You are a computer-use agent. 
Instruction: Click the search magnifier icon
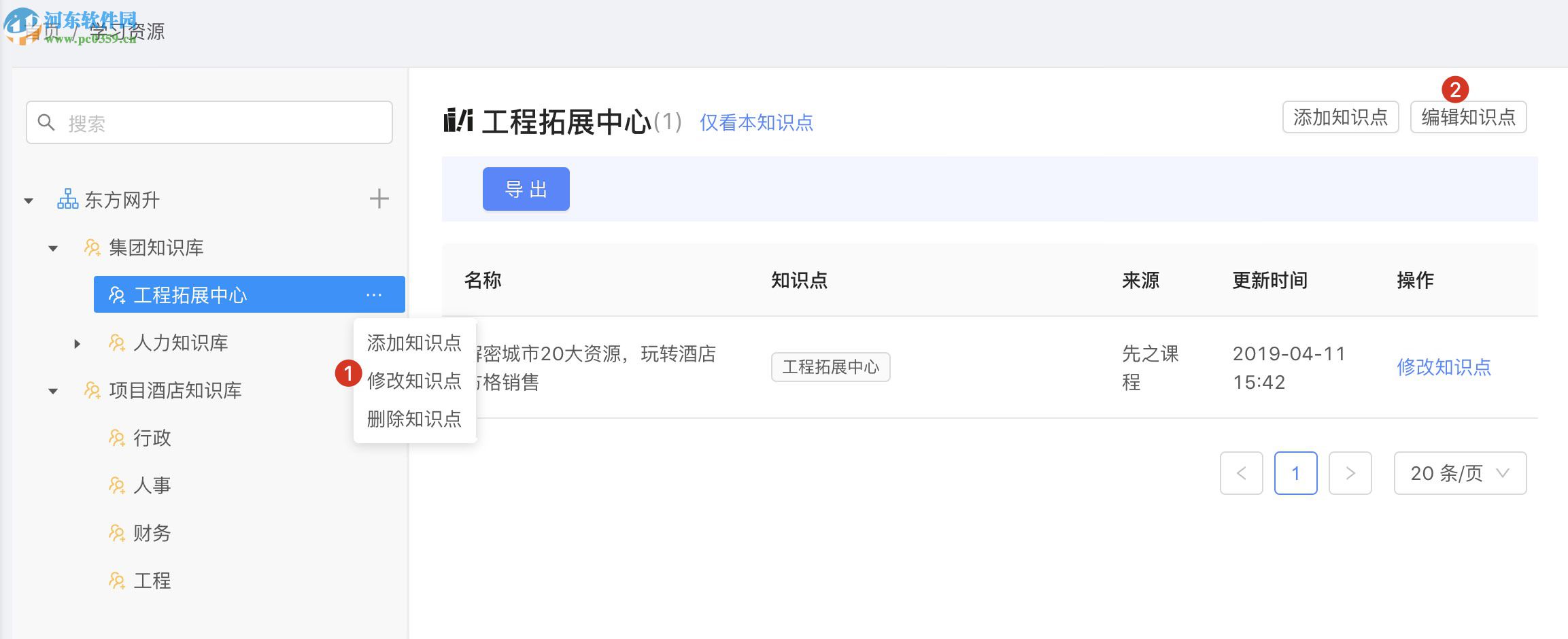point(46,122)
